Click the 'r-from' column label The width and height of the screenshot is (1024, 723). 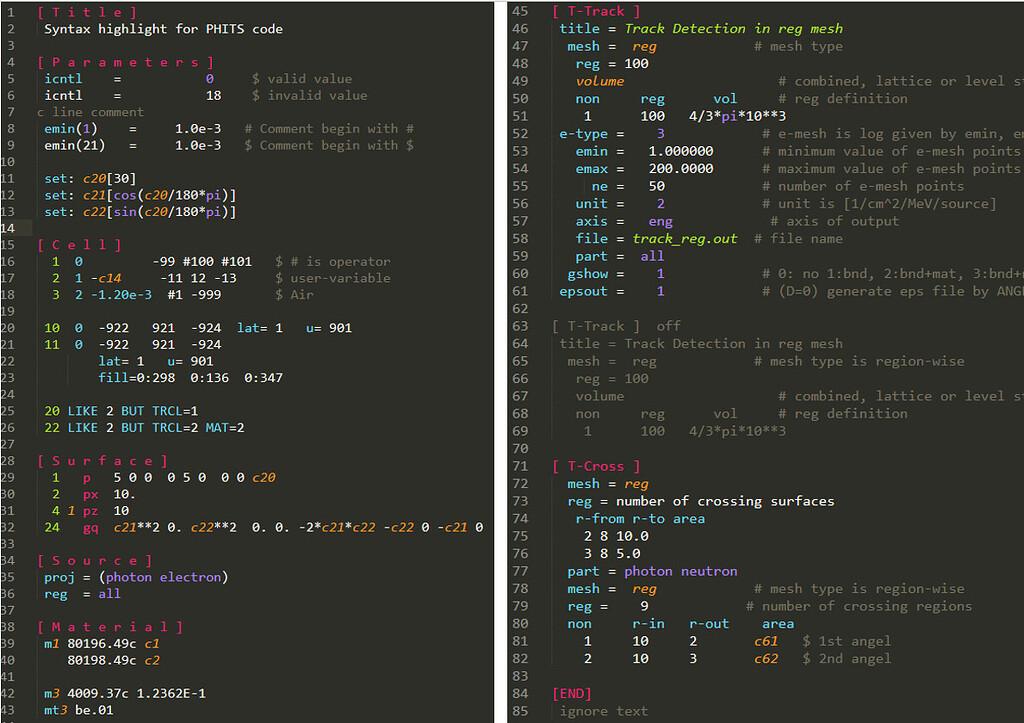[600, 519]
